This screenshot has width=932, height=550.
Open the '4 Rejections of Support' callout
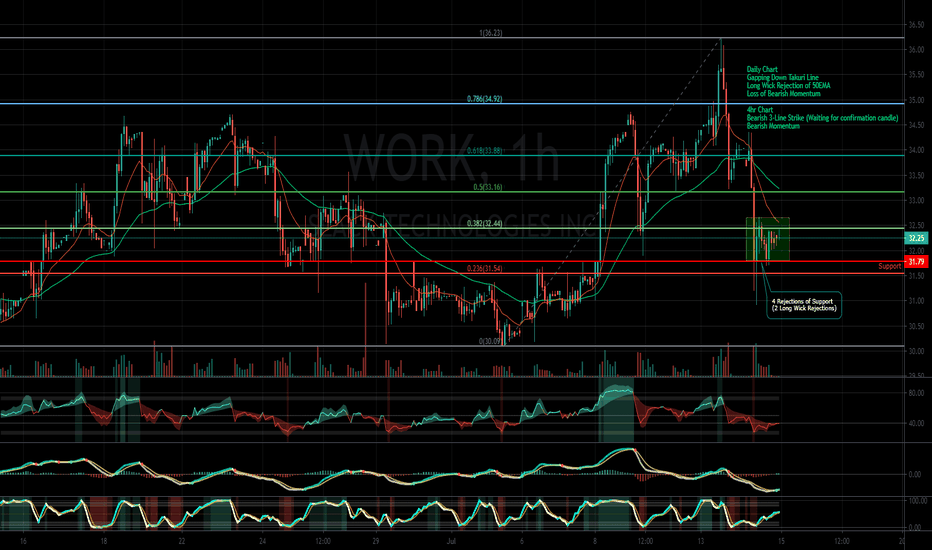[x=804, y=305]
